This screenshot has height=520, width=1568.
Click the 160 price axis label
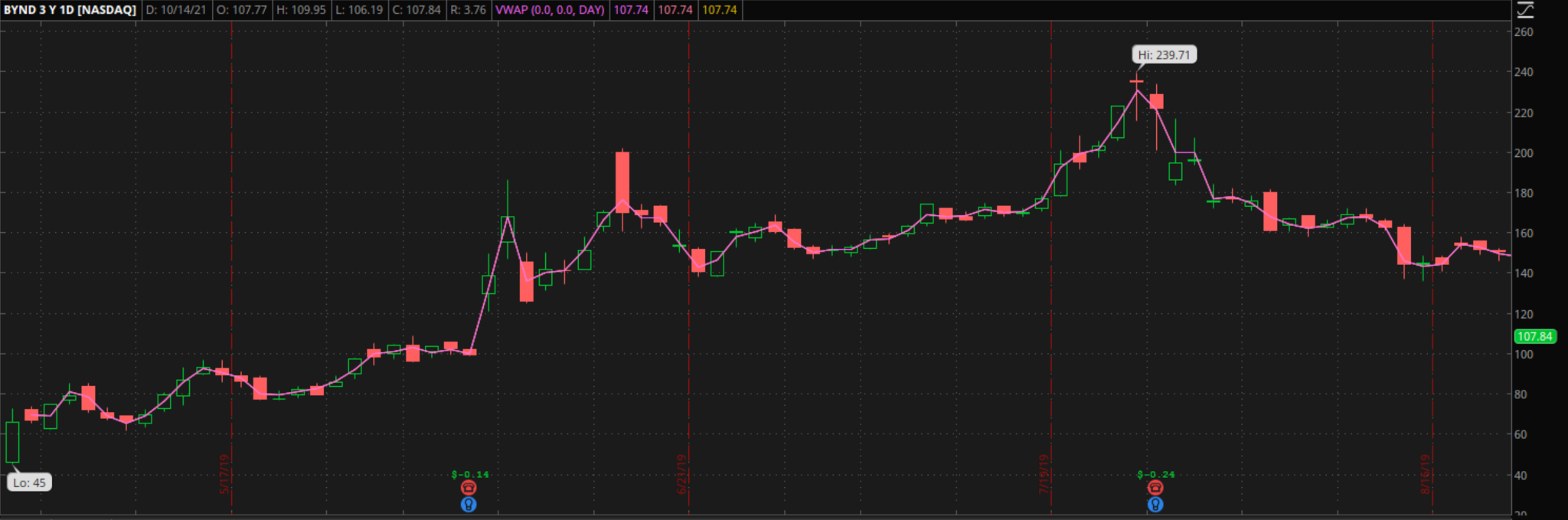tap(1524, 233)
